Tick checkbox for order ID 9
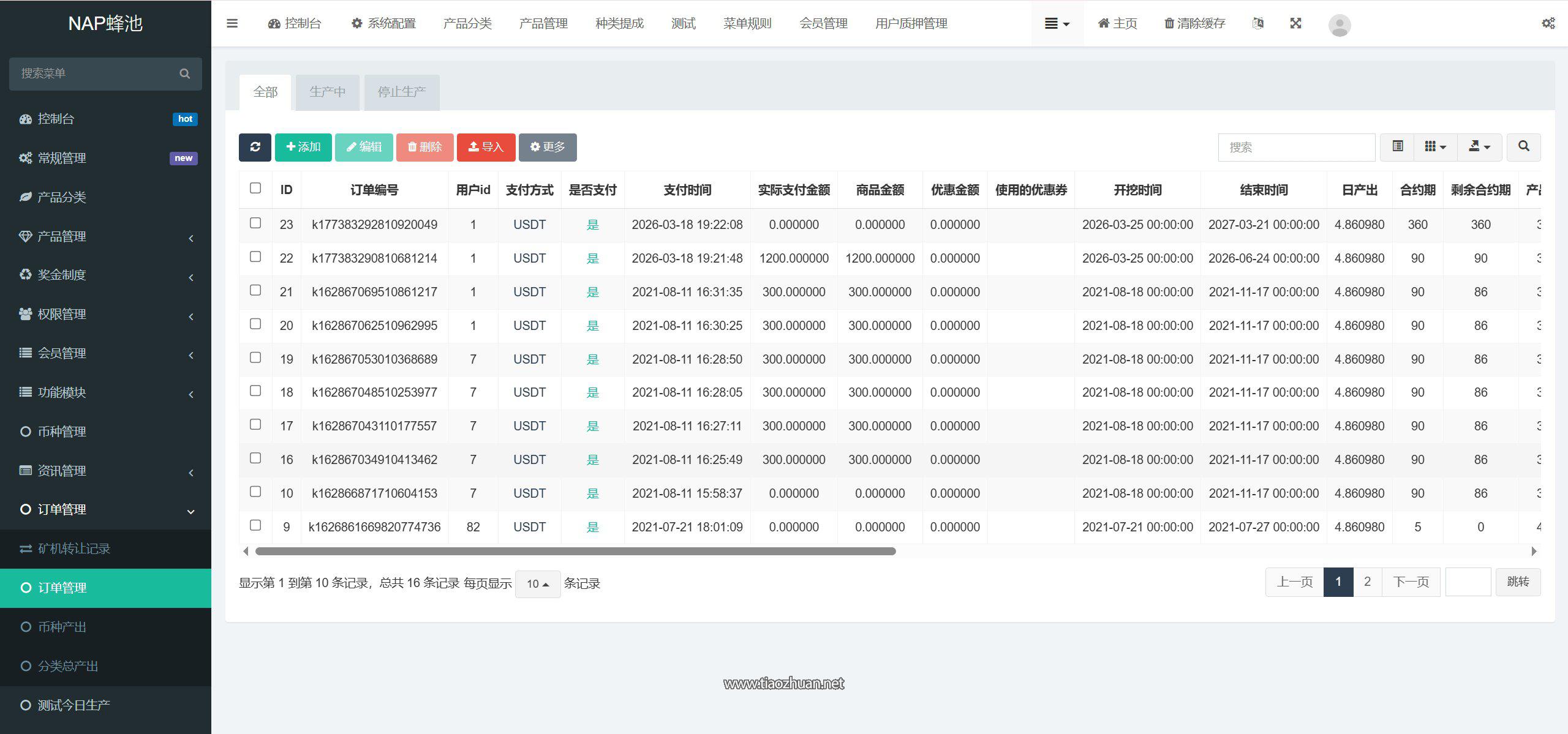 [x=255, y=526]
